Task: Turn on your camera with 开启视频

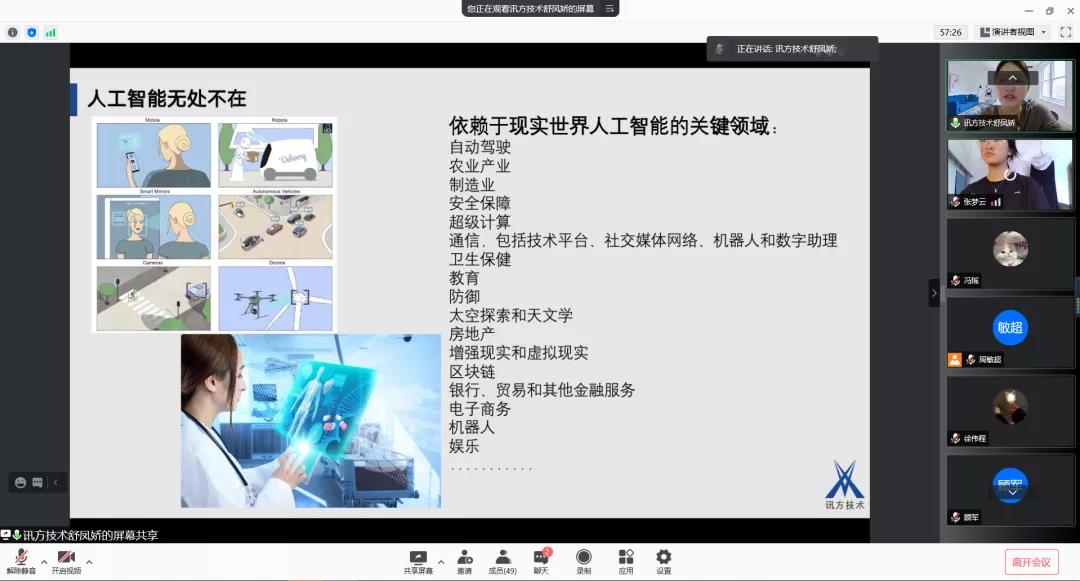Action: [x=65, y=558]
